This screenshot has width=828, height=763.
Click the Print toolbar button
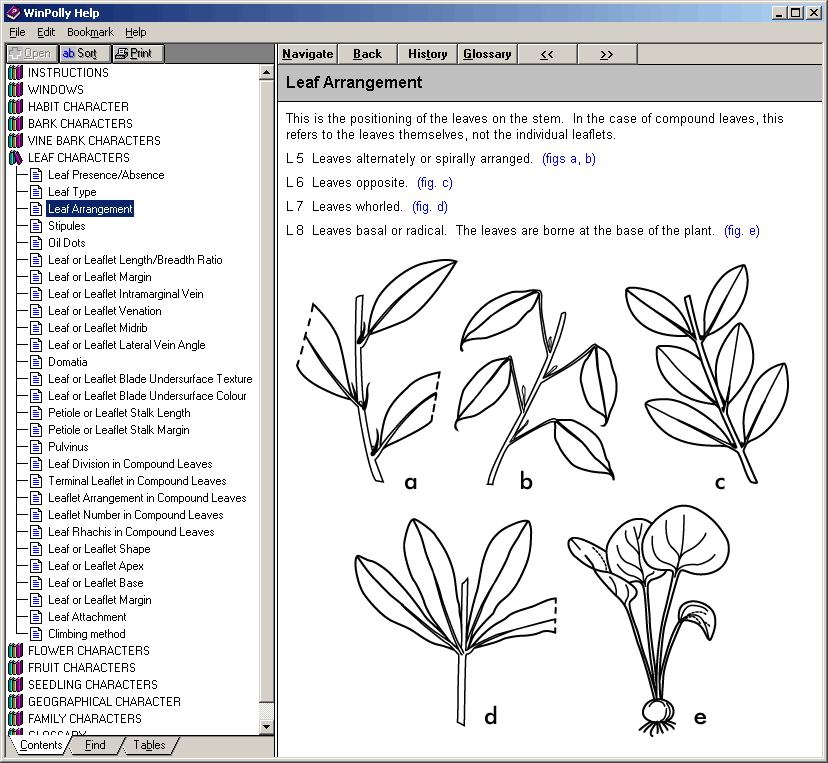point(137,54)
